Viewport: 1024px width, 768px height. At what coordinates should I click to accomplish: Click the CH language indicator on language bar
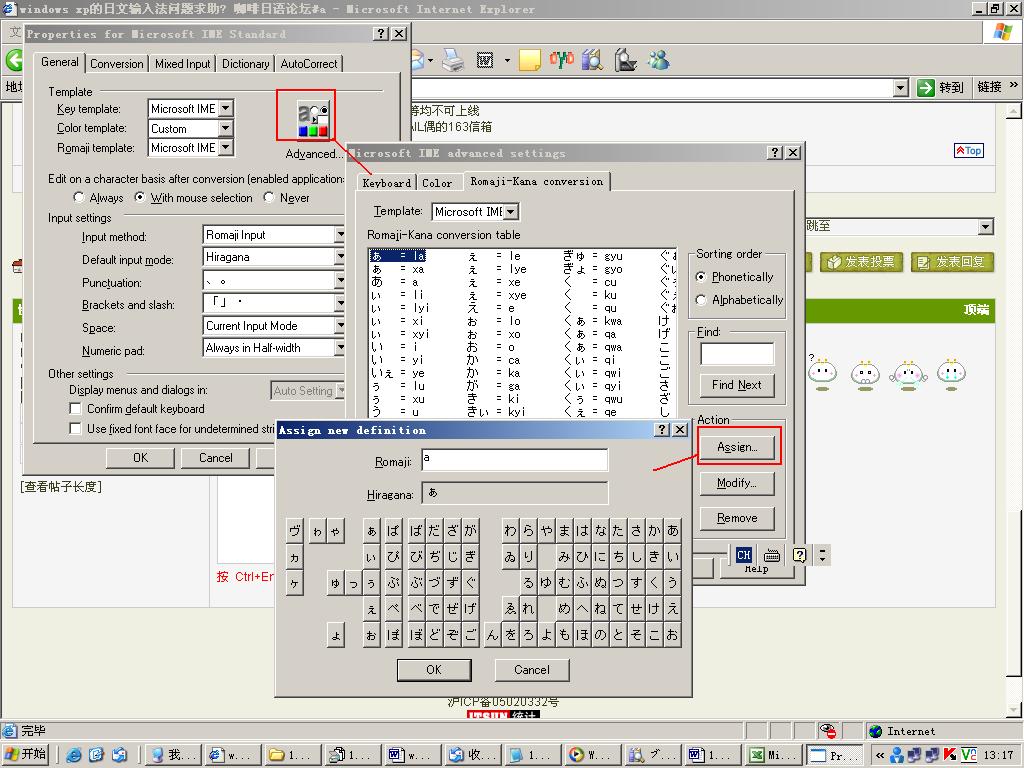click(x=743, y=555)
